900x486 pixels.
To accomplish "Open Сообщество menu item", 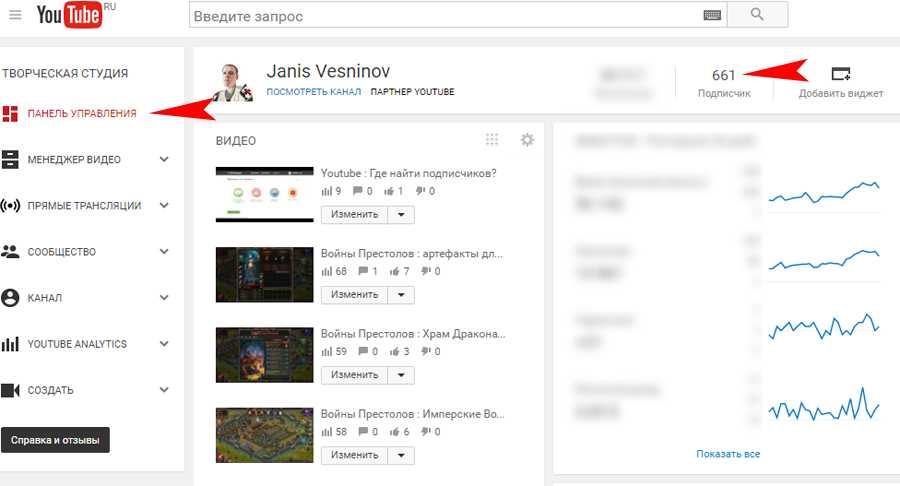I will pyautogui.click(x=62, y=251).
